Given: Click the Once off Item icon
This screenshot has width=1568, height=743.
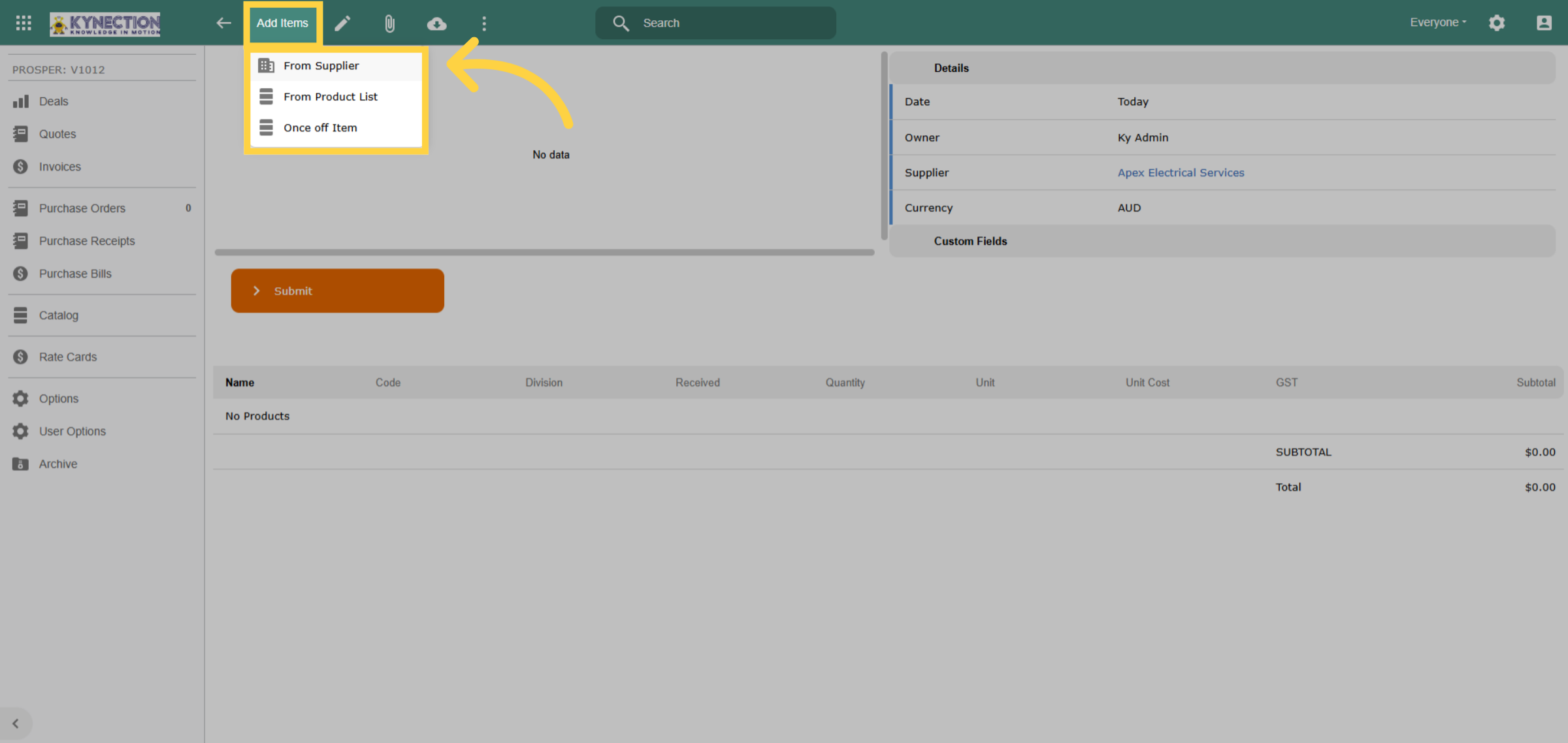Looking at the screenshot, I should pos(266,127).
